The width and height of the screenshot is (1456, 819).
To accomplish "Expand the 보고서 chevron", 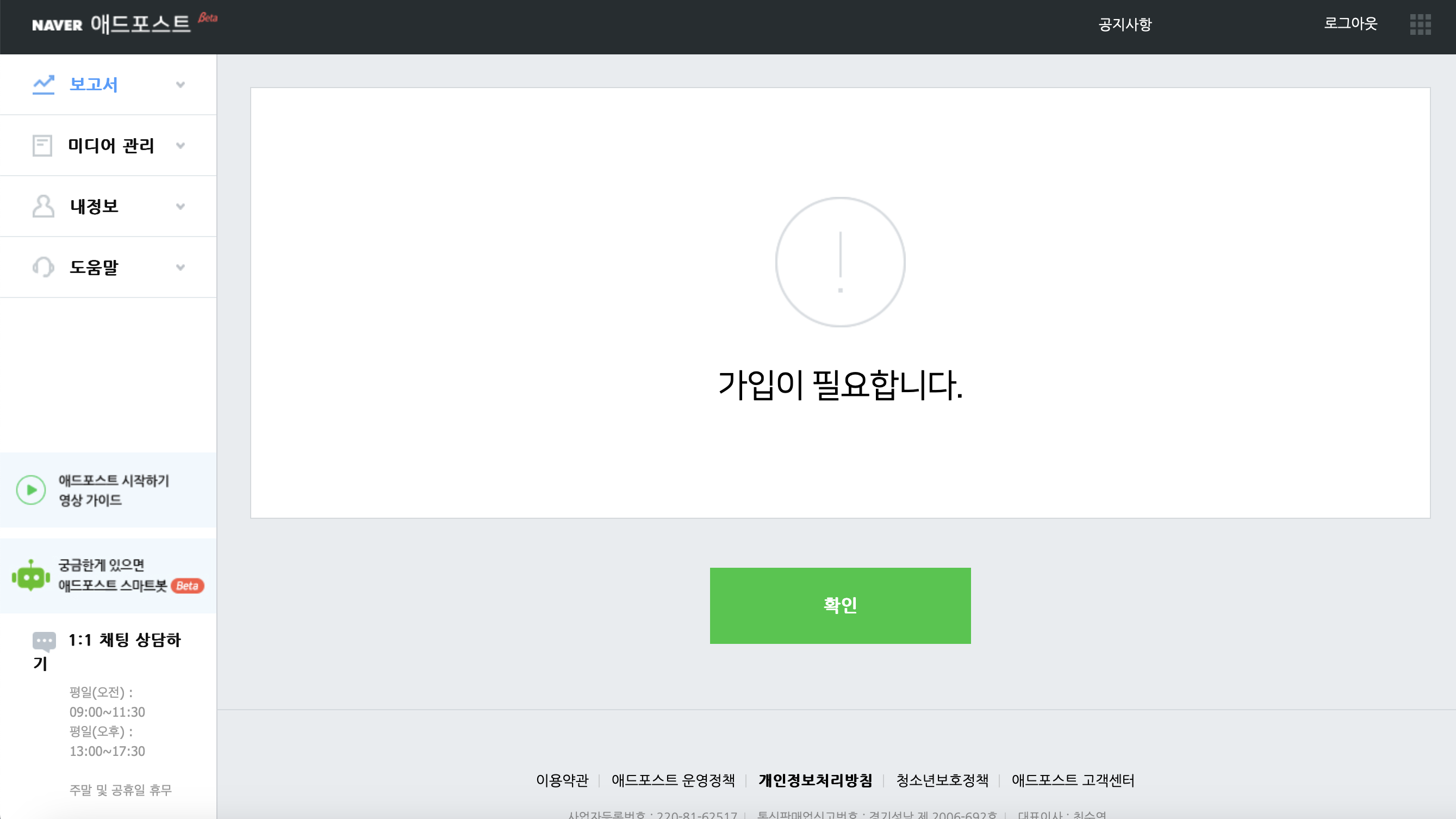I will pos(181,85).
